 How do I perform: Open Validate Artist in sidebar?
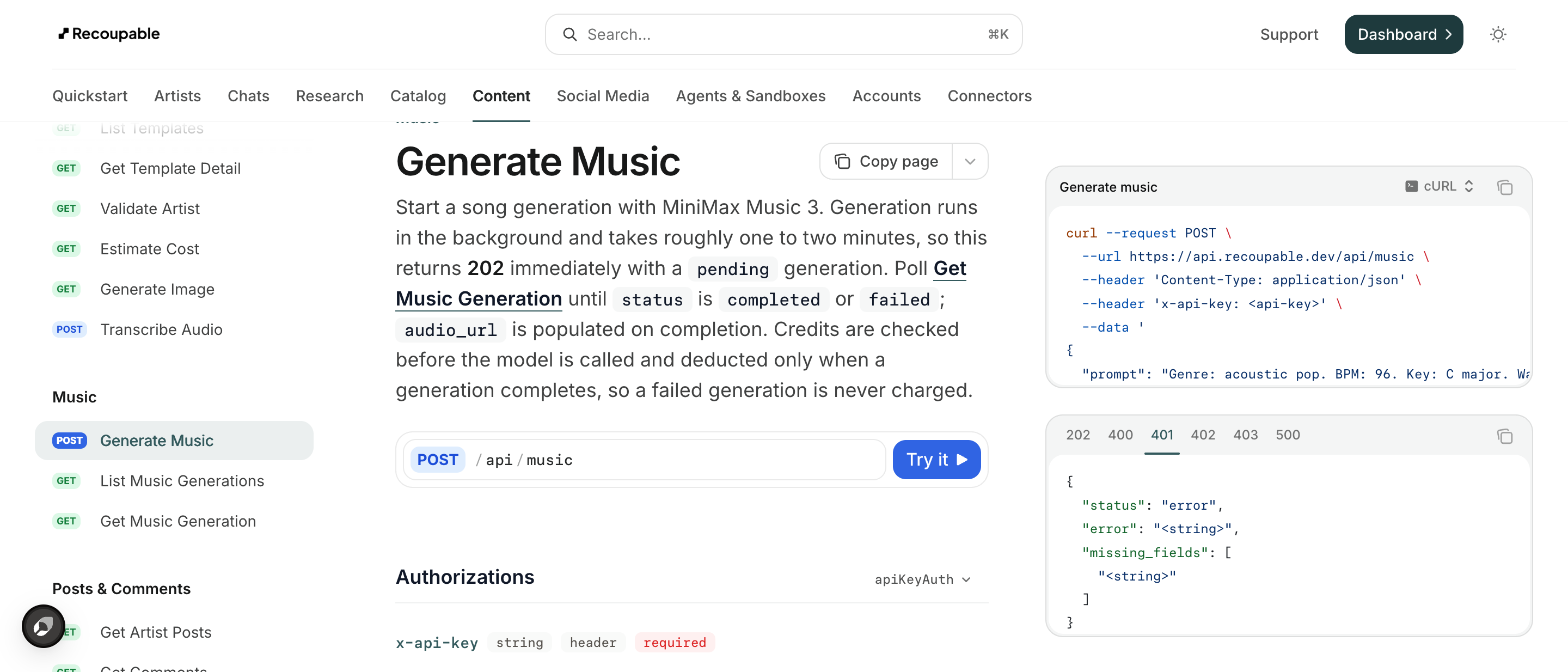pos(150,209)
